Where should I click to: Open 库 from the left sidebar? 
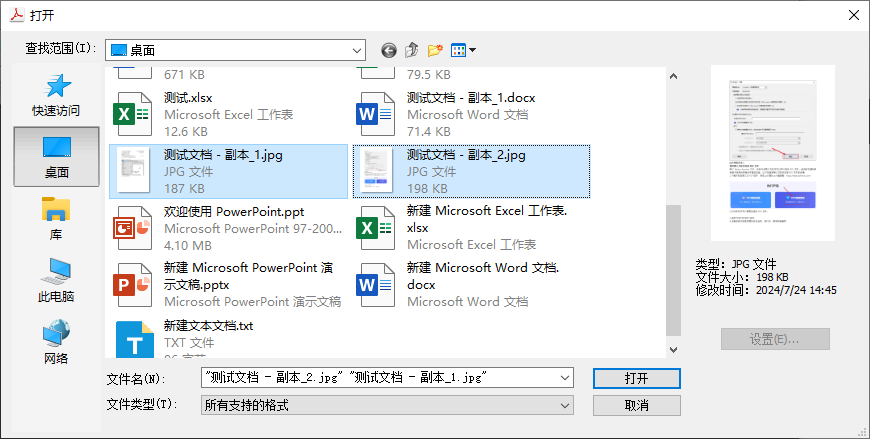pos(56,219)
